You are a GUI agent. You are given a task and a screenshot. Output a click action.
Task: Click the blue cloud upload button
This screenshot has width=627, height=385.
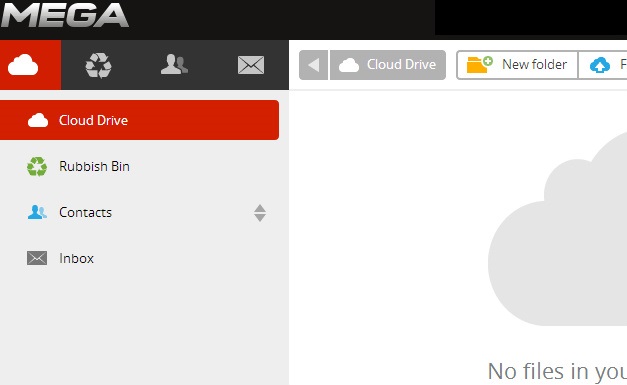(603, 65)
